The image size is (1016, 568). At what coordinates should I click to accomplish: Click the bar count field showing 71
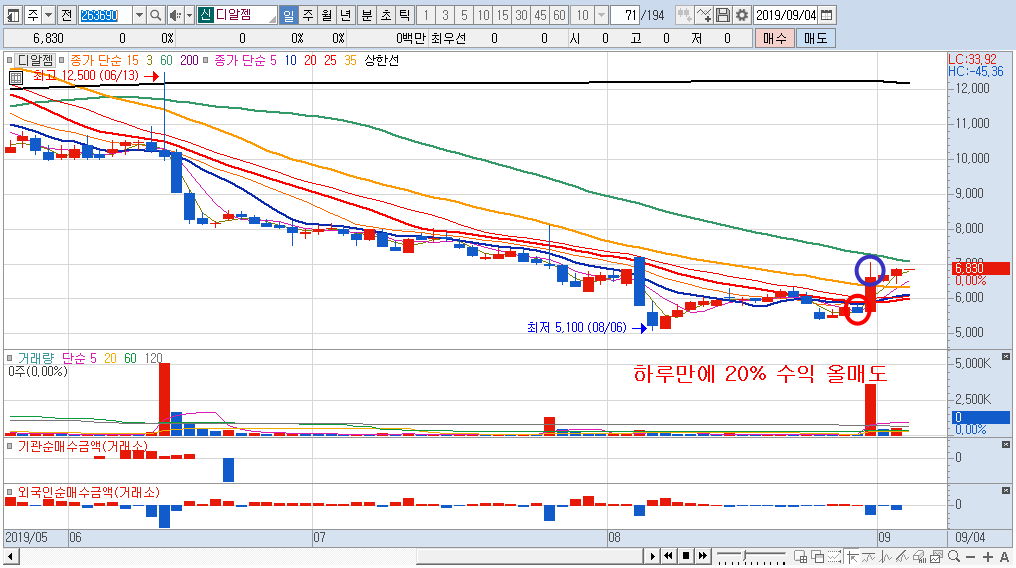click(x=625, y=15)
